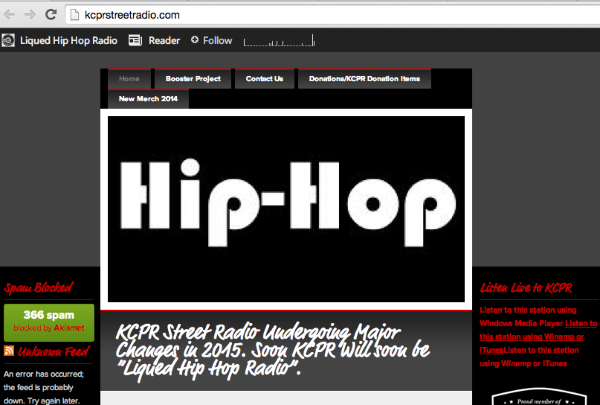Click underlined Listen using Winamp or iTunes link

(x=538, y=337)
